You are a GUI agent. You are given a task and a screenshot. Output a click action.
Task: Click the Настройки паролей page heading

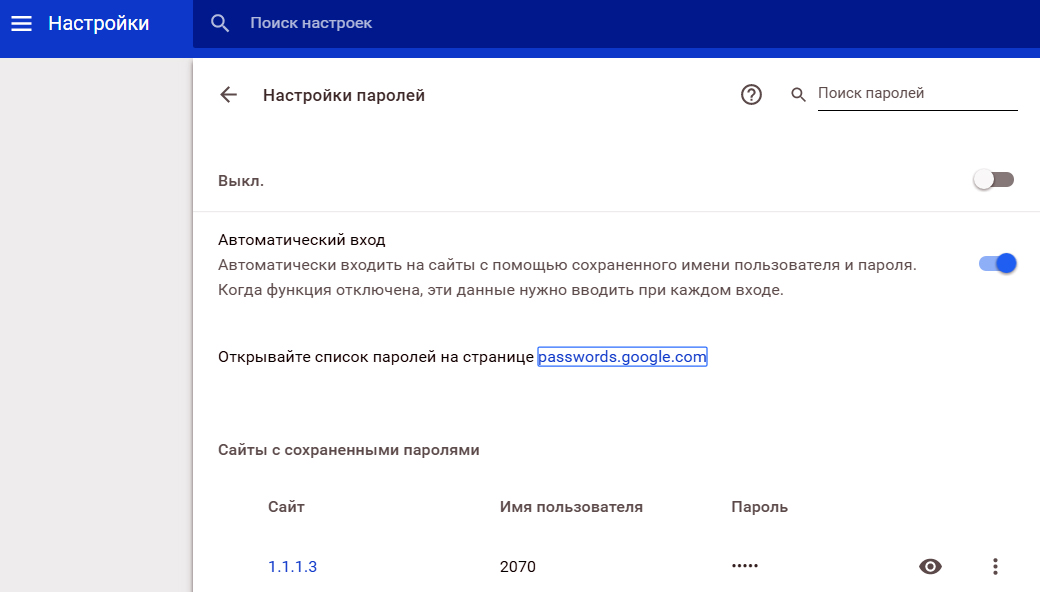pyautogui.click(x=343, y=95)
